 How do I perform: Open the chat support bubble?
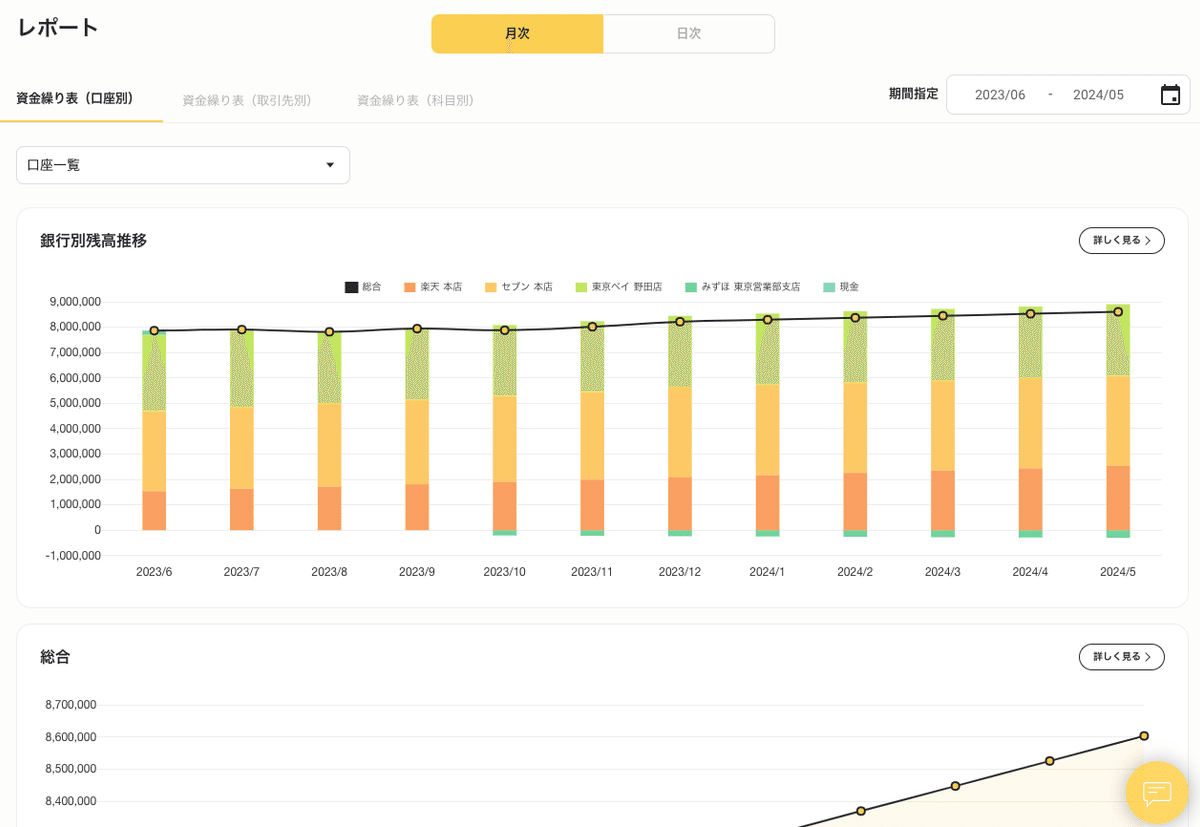click(x=1157, y=793)
